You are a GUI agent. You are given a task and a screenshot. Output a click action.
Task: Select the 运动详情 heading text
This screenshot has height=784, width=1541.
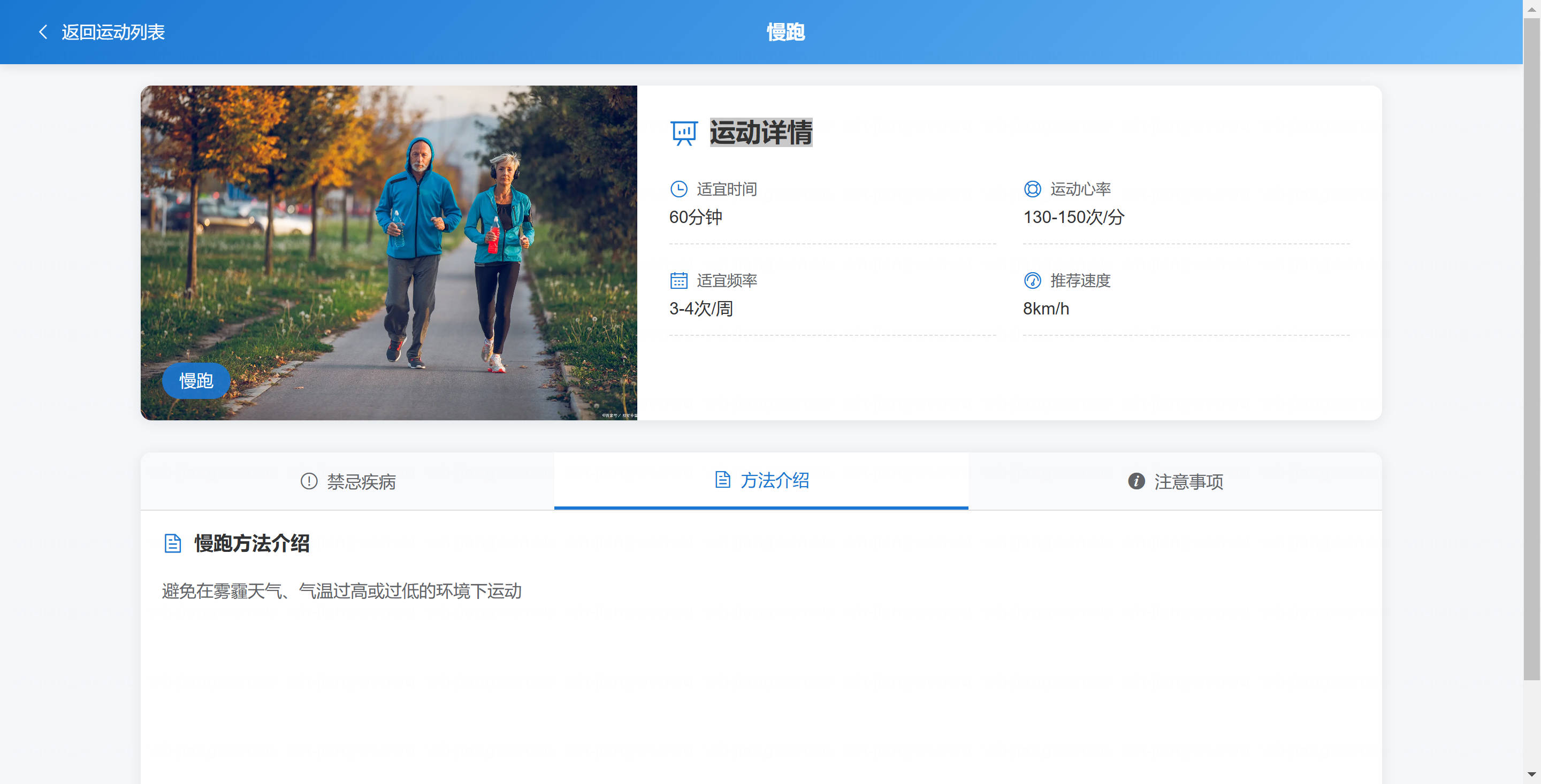pos(761,132)
